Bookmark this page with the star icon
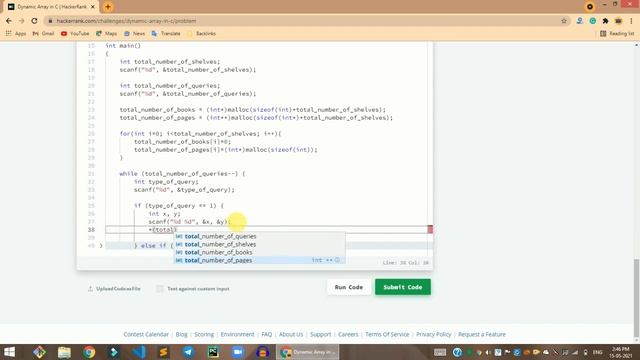 click(x=564, y=21)
